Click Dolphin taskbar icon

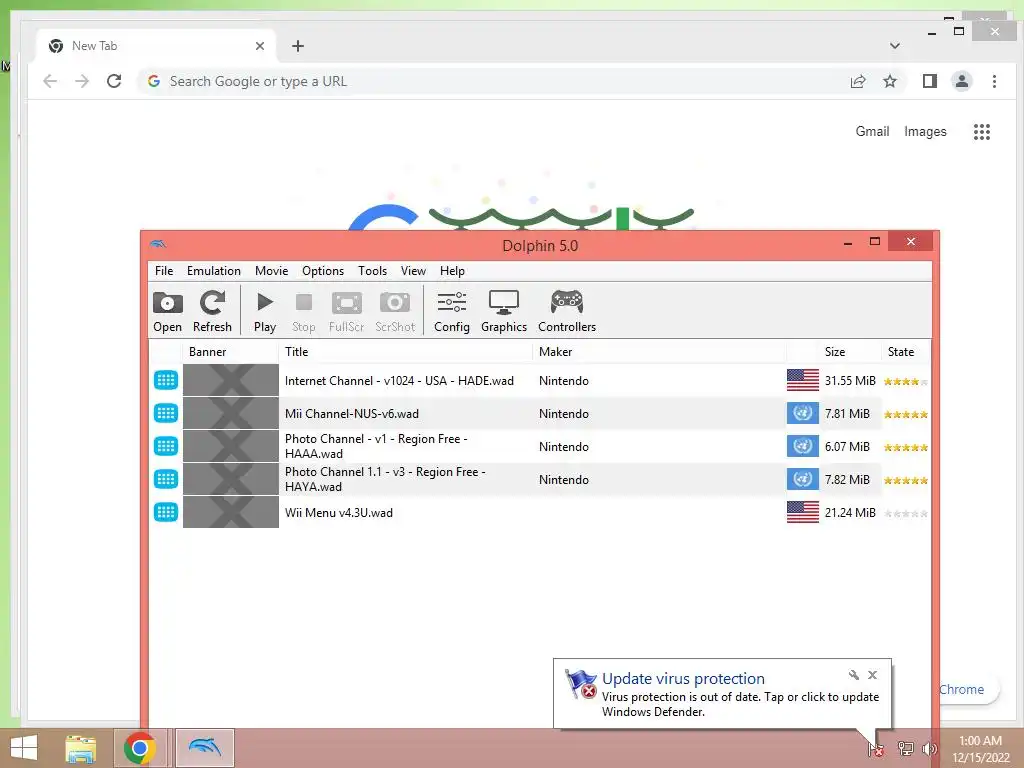204,748
